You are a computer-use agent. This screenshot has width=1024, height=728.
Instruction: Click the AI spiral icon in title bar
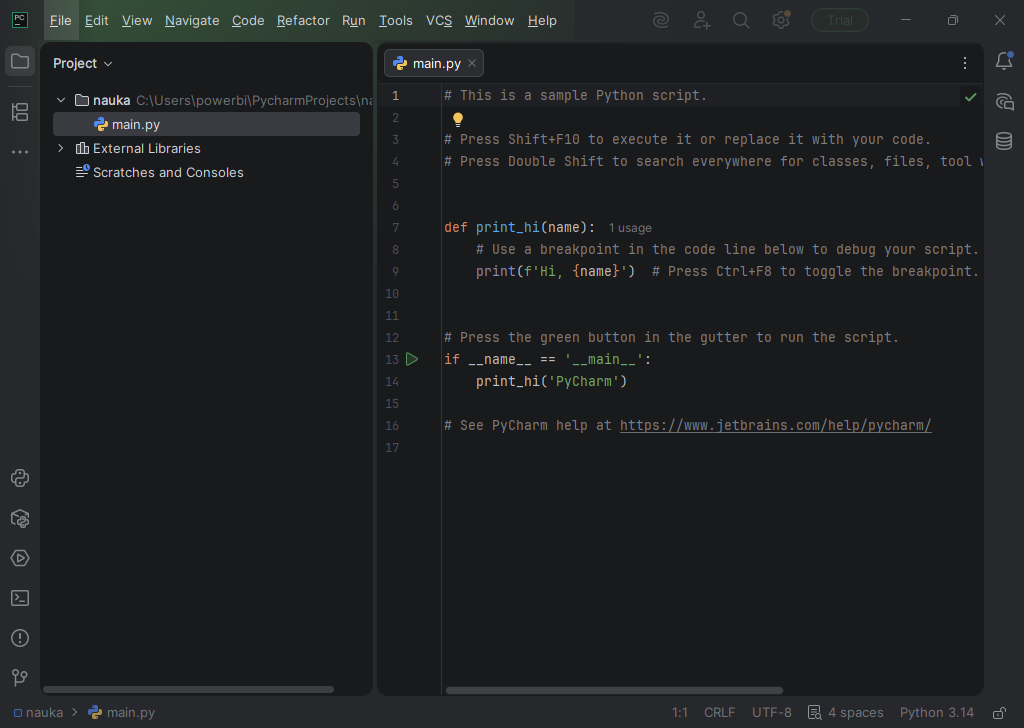661,20
